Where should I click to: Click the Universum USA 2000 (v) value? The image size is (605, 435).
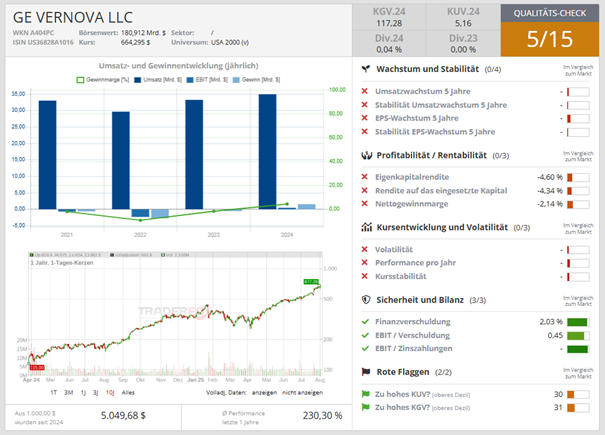pos(230,42)
